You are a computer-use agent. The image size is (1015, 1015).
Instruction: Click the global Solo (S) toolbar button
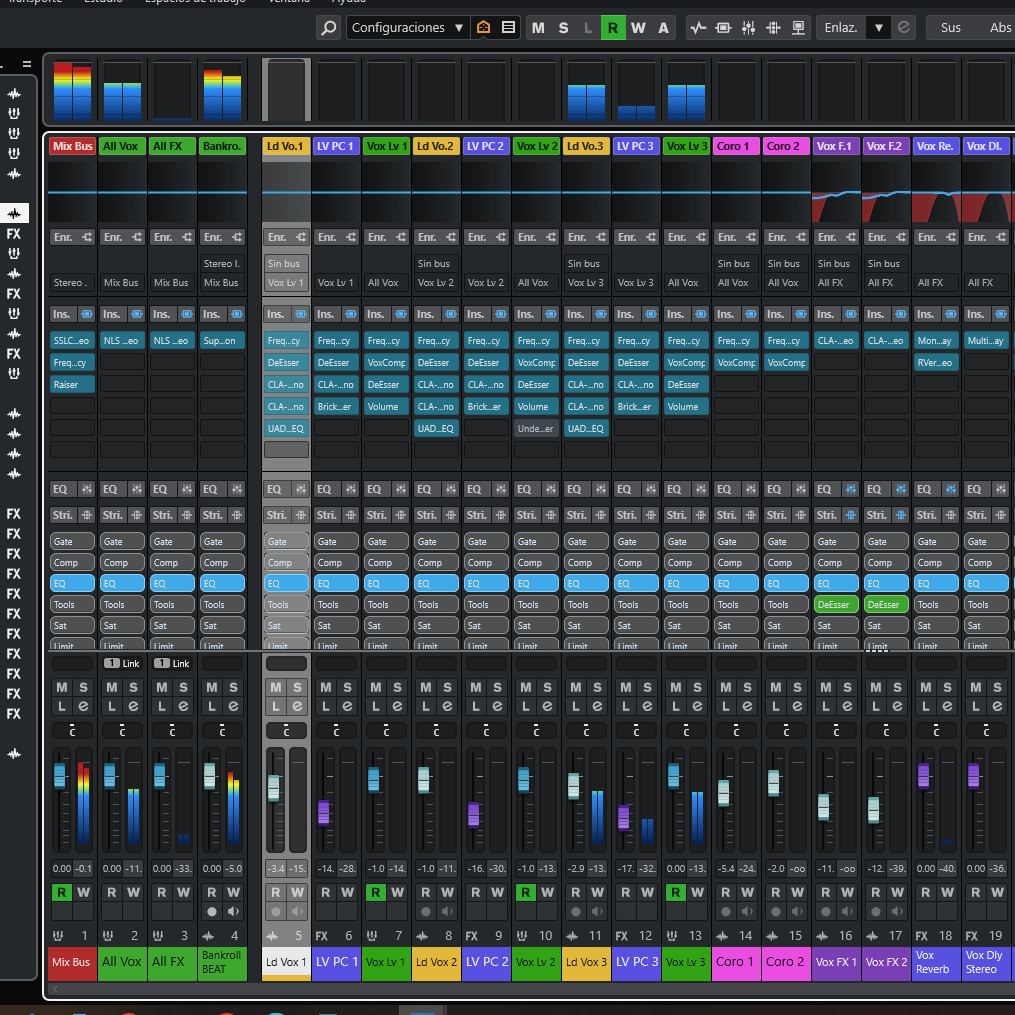click(x=563, y=28)
